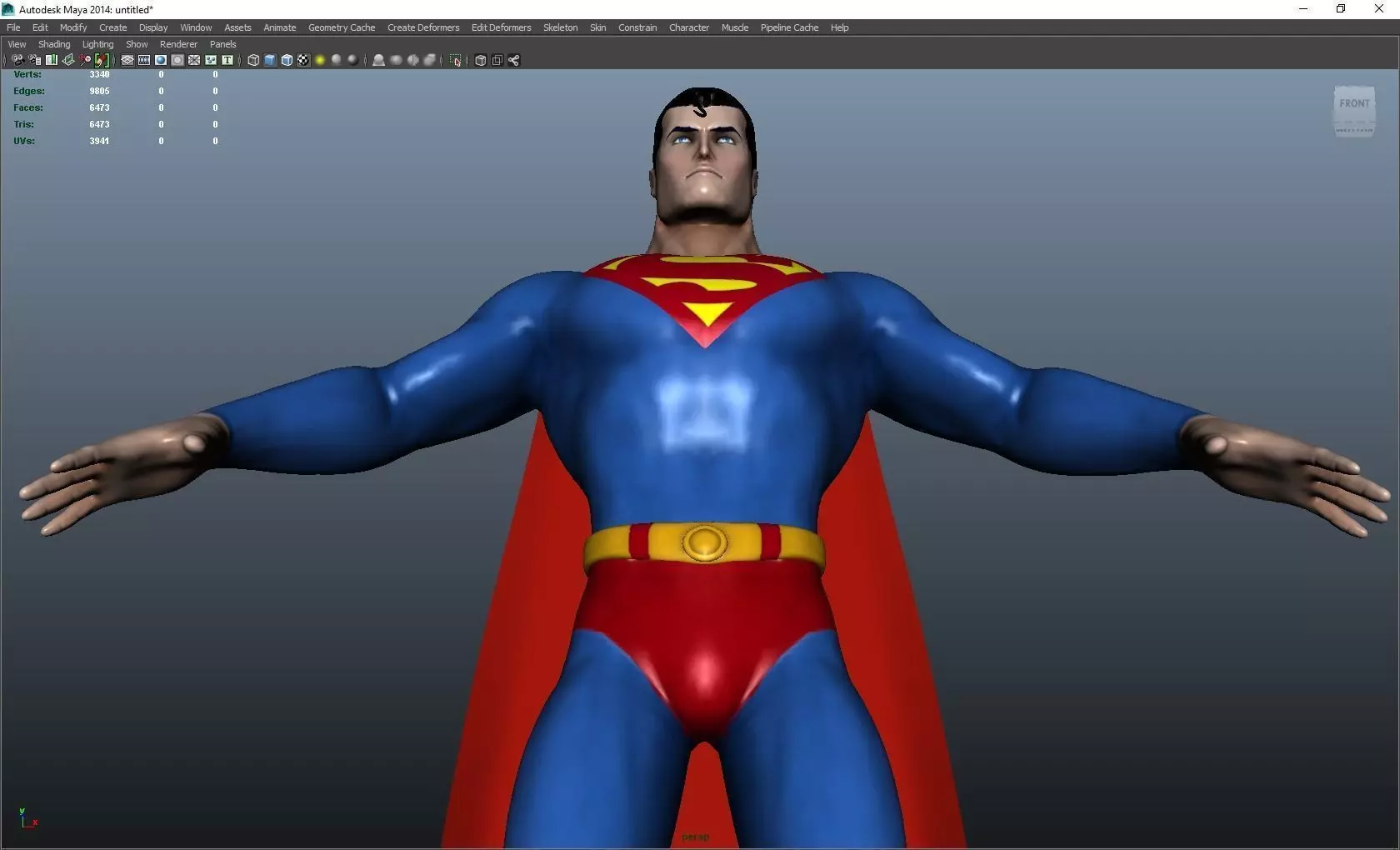This screenshot has width=1400, height=850.
Task: Click the Select Camera icon
Action: 17,60
